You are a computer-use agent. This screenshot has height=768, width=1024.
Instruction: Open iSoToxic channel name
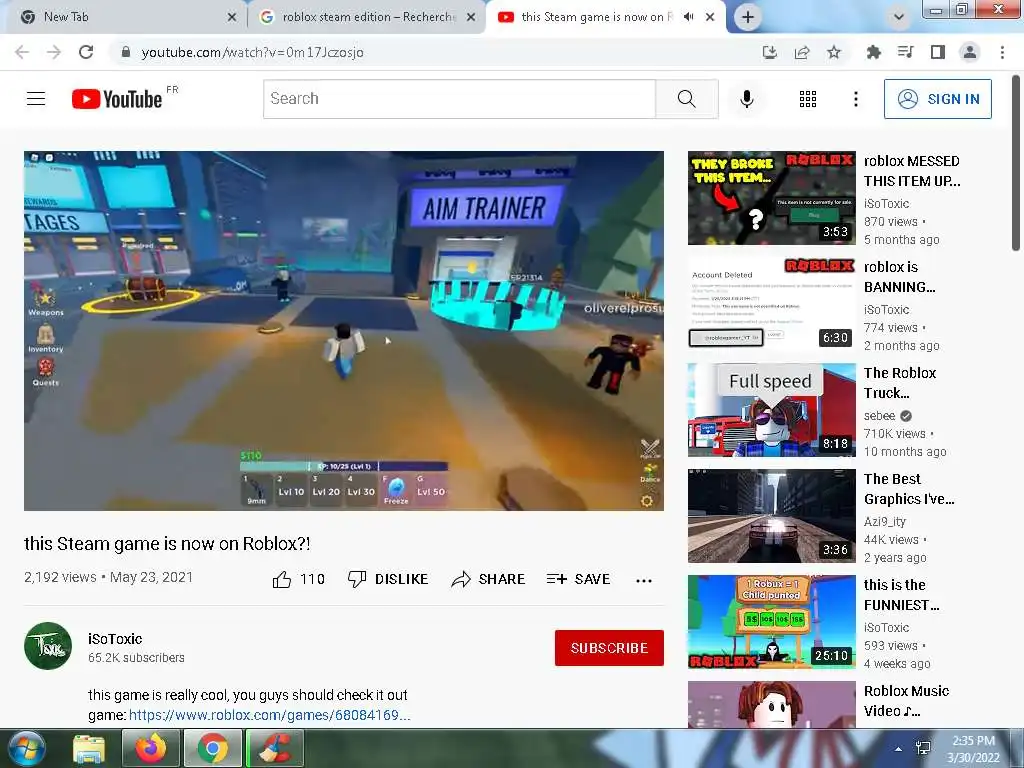click(115, 639)
